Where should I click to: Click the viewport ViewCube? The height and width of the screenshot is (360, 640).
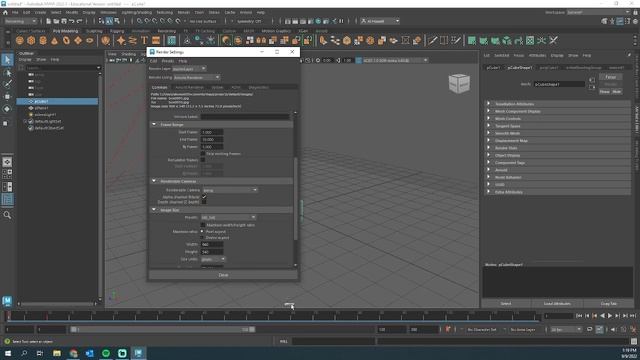coord(459,83)
